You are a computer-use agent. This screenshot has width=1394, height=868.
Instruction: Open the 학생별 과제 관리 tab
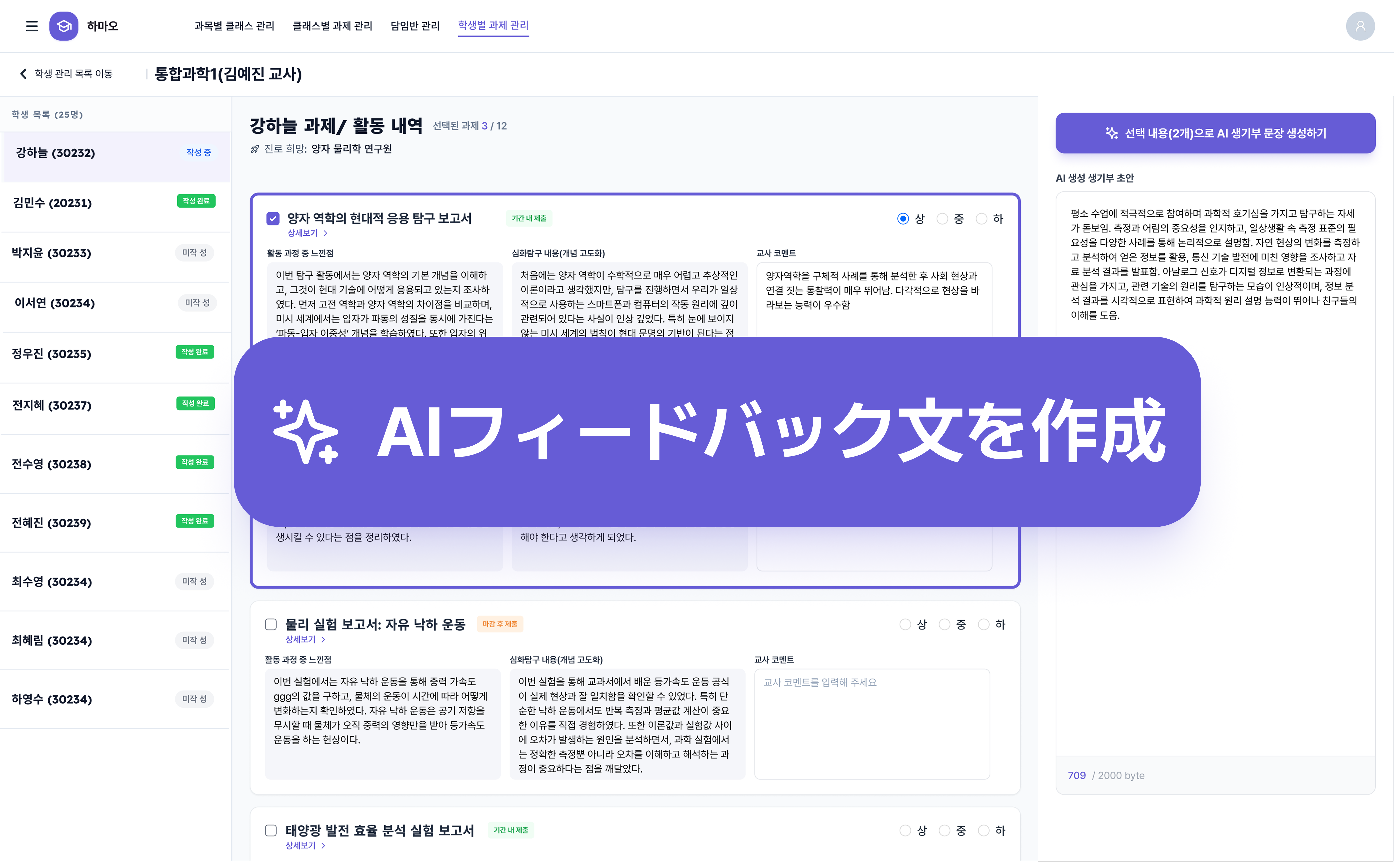click(493, 26)
